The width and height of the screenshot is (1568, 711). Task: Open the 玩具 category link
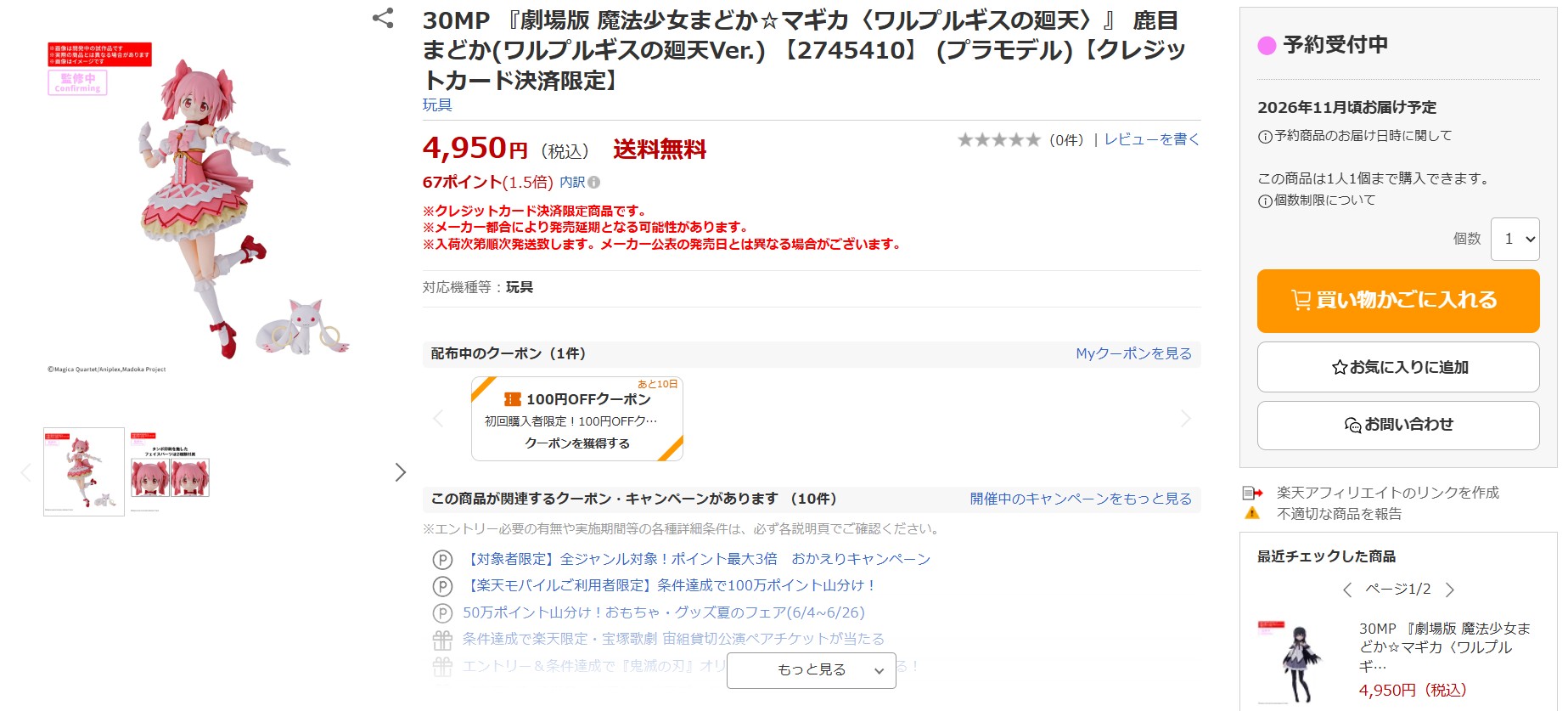tap(437, 104)
